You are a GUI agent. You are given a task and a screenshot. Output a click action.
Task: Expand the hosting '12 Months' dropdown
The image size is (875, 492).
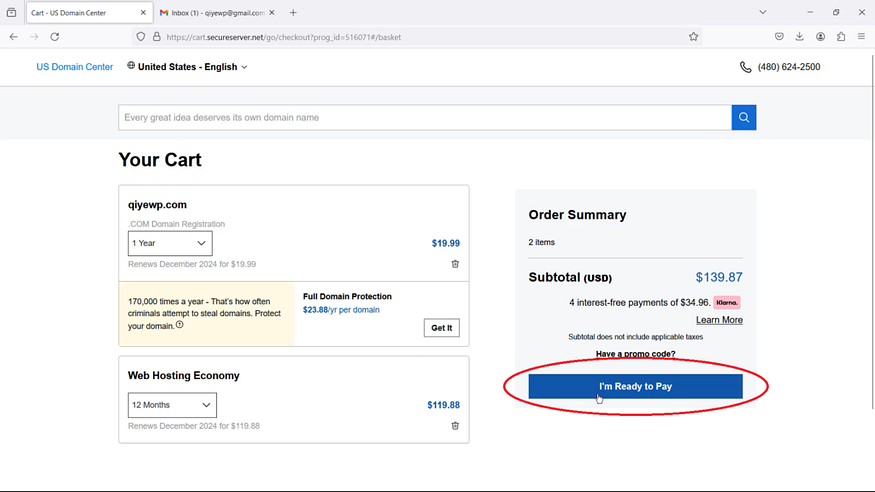pyautogui.click(x=172, y=405)
